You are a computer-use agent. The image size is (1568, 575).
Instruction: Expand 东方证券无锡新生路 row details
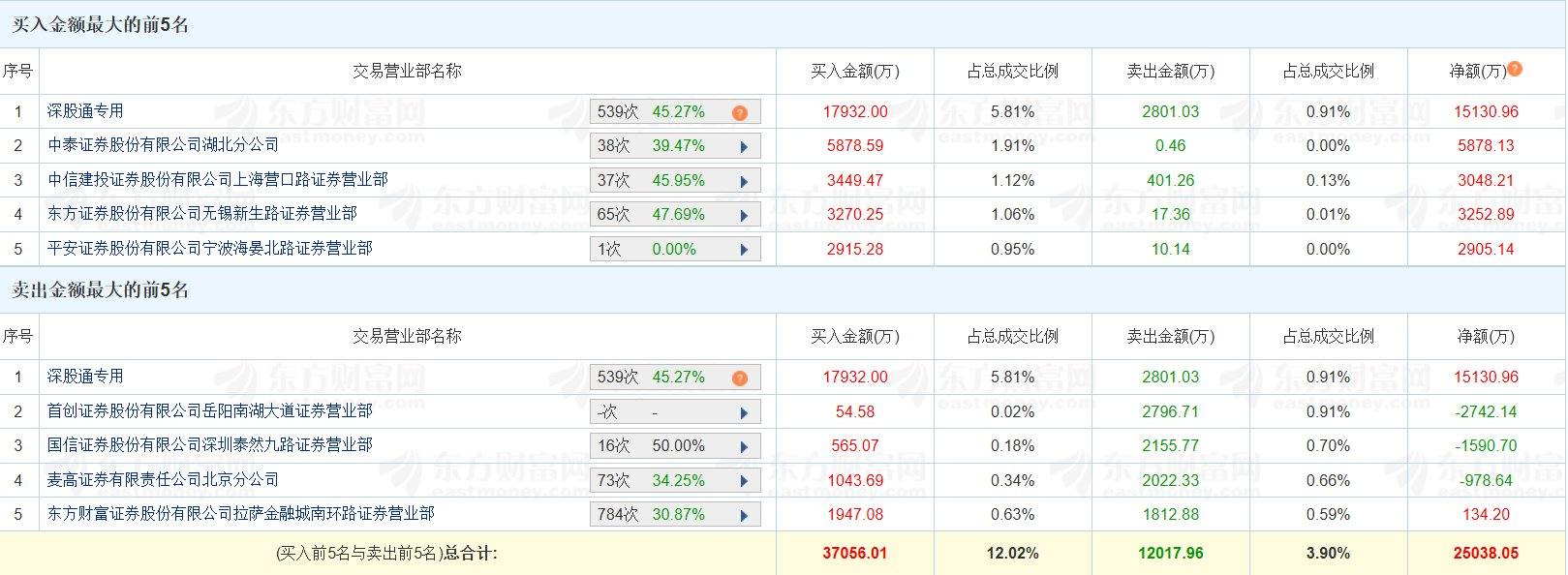[x=744, y=214]
